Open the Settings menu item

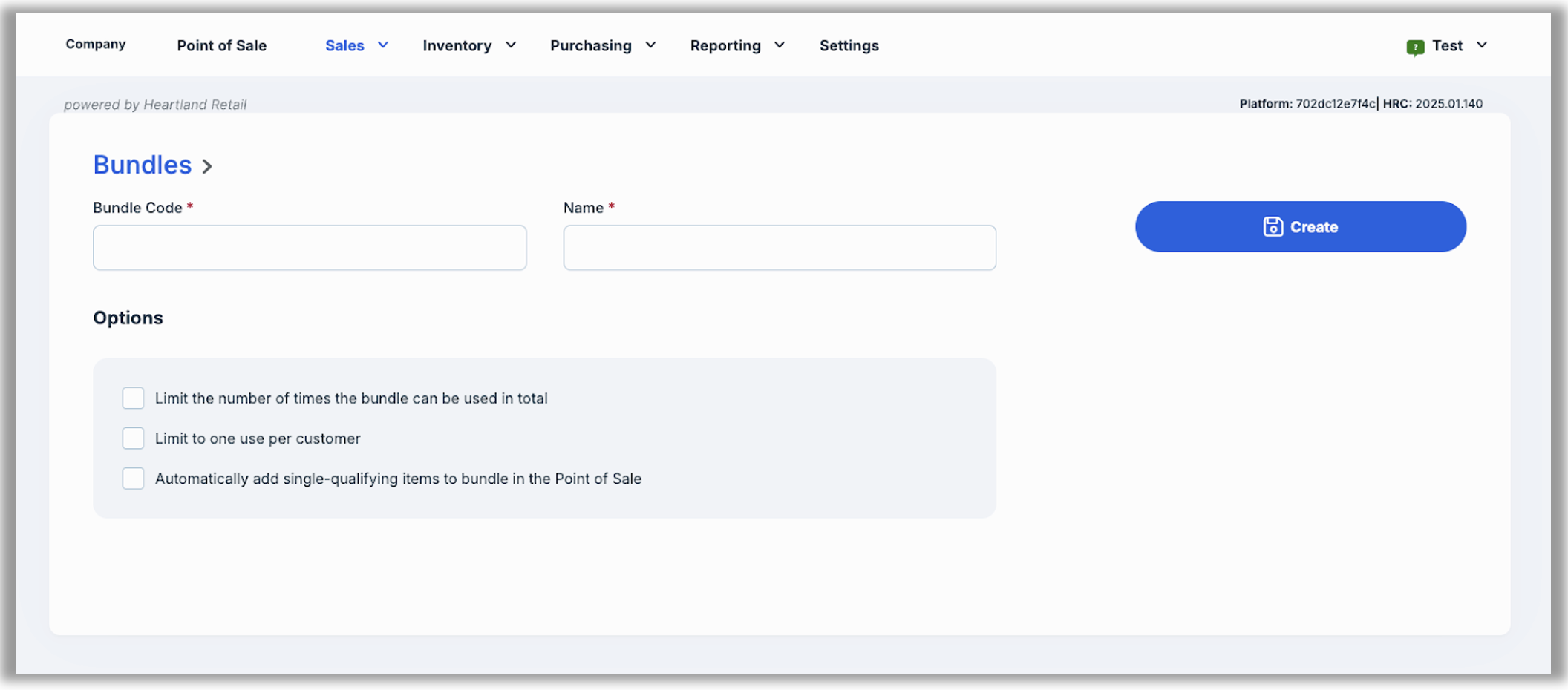[849, 46]
